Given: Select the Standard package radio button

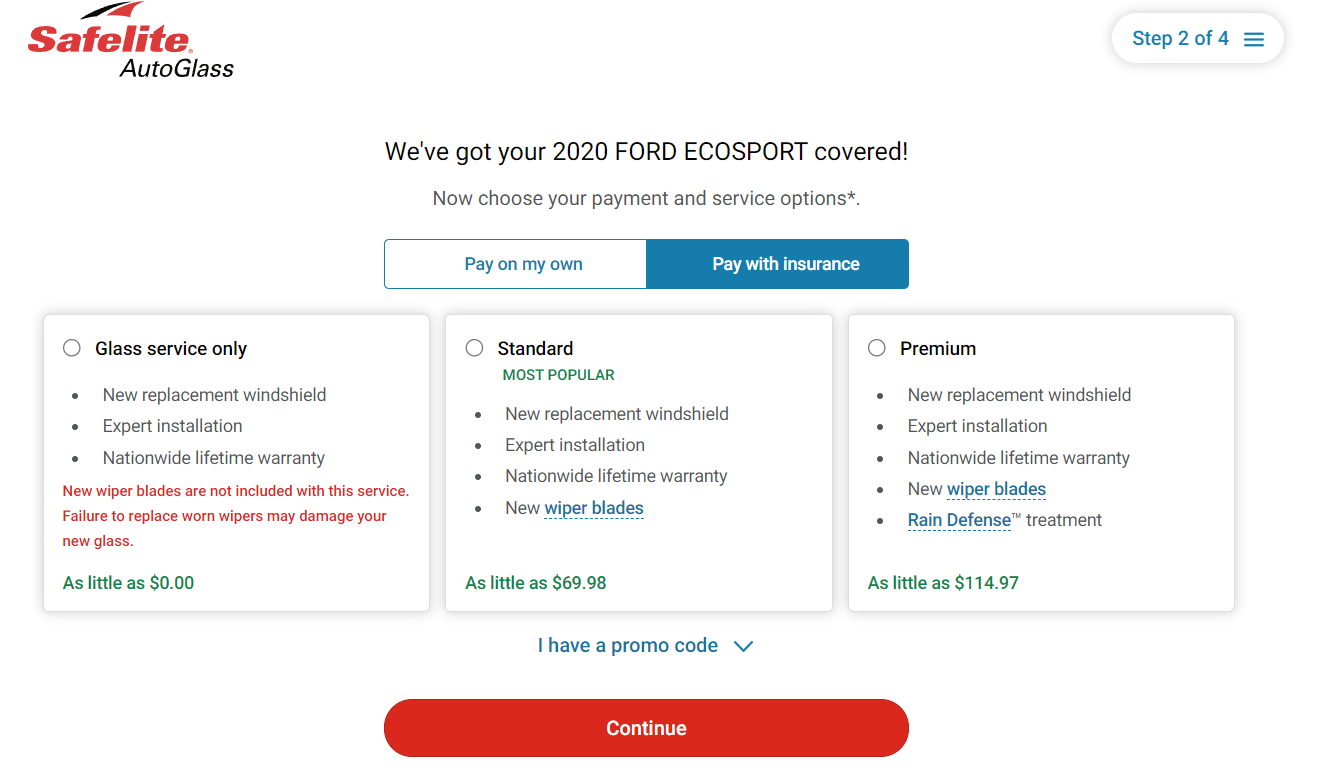Looking at the screenshot, I should (x=474, y=348).
